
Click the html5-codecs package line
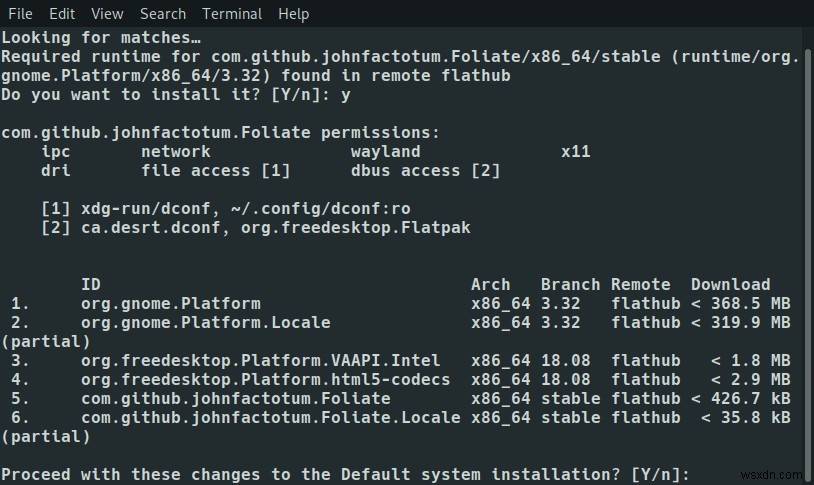(x=400, y=380)
